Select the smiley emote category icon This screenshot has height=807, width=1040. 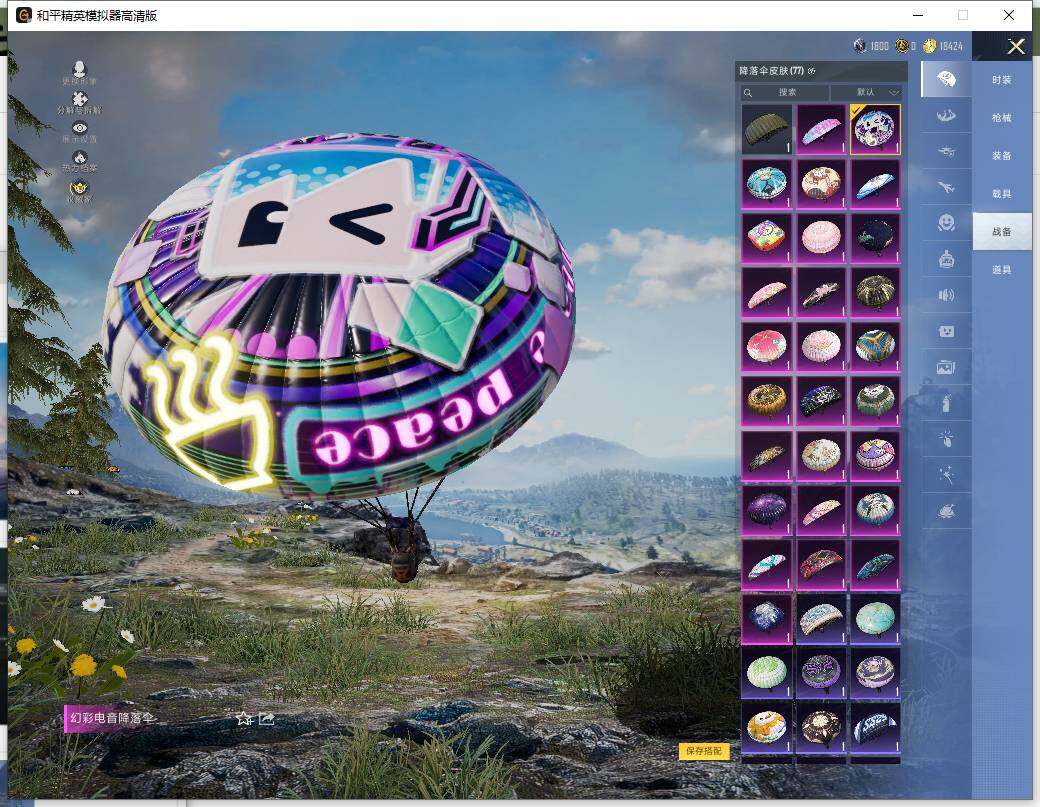946,222
